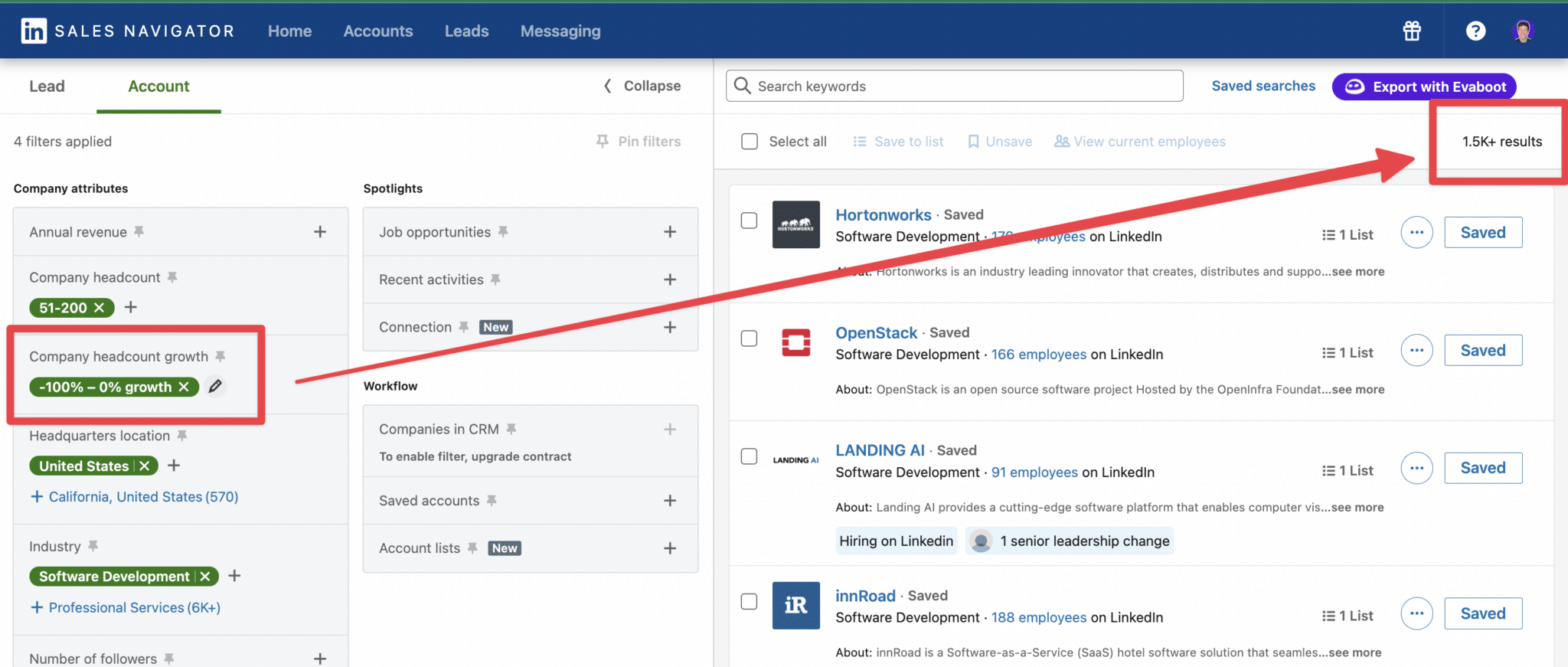Tick the Select all checkbox
Screen dimensions: 1568x667
pyautogui.click(x=750, y=142)
